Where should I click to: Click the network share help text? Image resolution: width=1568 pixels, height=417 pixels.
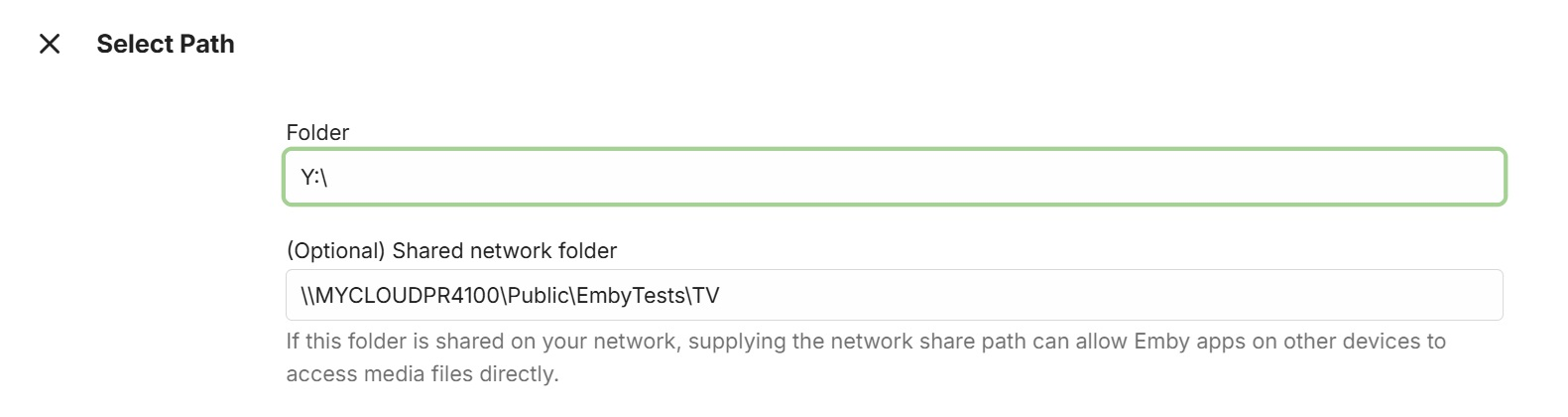click(x=865, y=342)
